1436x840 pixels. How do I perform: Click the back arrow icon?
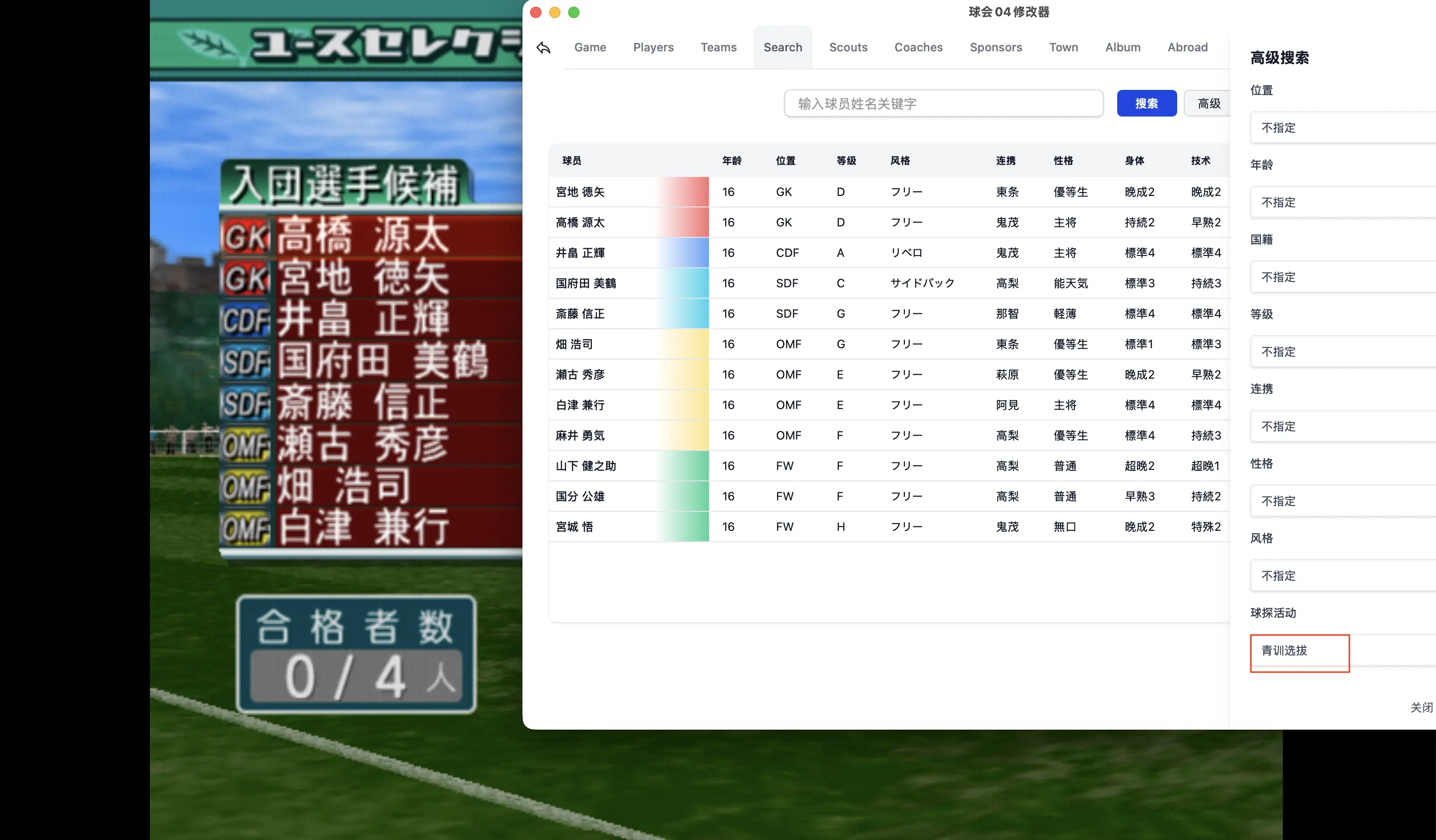(x=542, y=48)
